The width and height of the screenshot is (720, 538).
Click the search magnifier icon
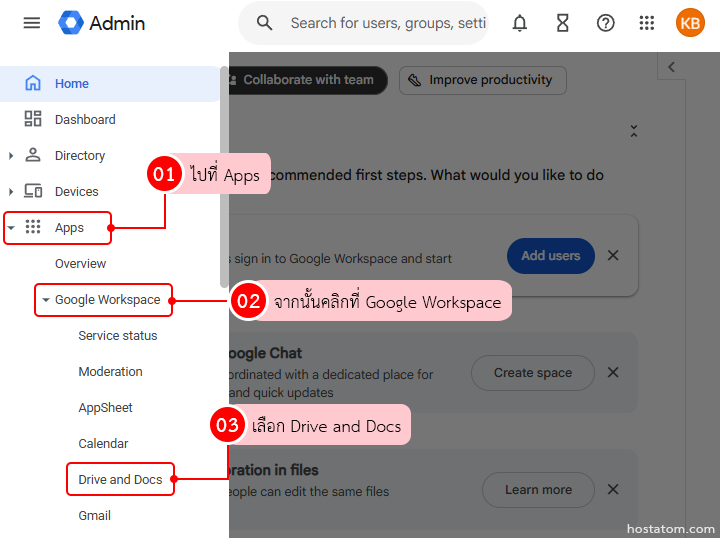(x=264, y=22)
